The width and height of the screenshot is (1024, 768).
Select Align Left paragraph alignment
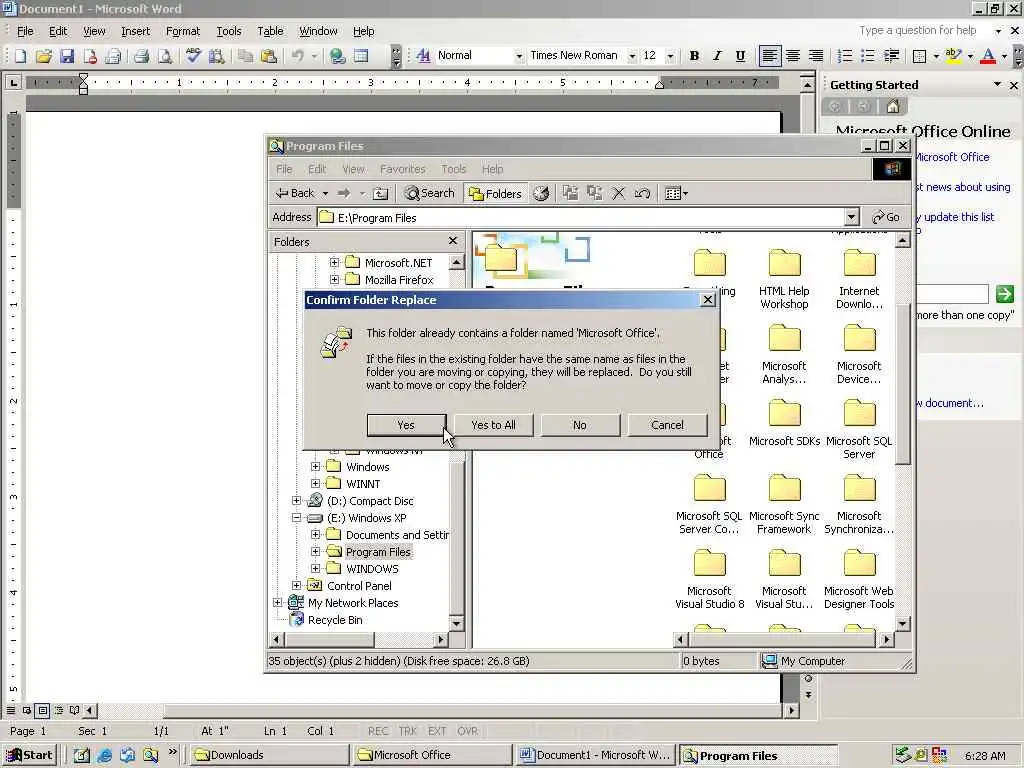click(x=770, y=56)
